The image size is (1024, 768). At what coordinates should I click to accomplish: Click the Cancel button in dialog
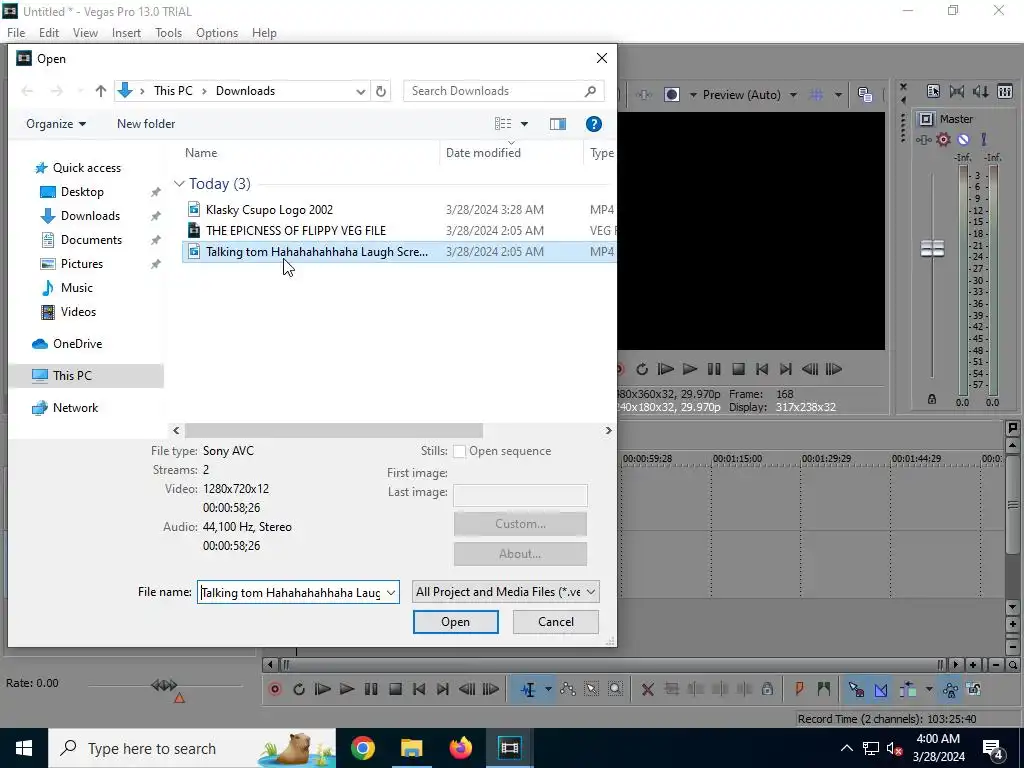(556, 622)
